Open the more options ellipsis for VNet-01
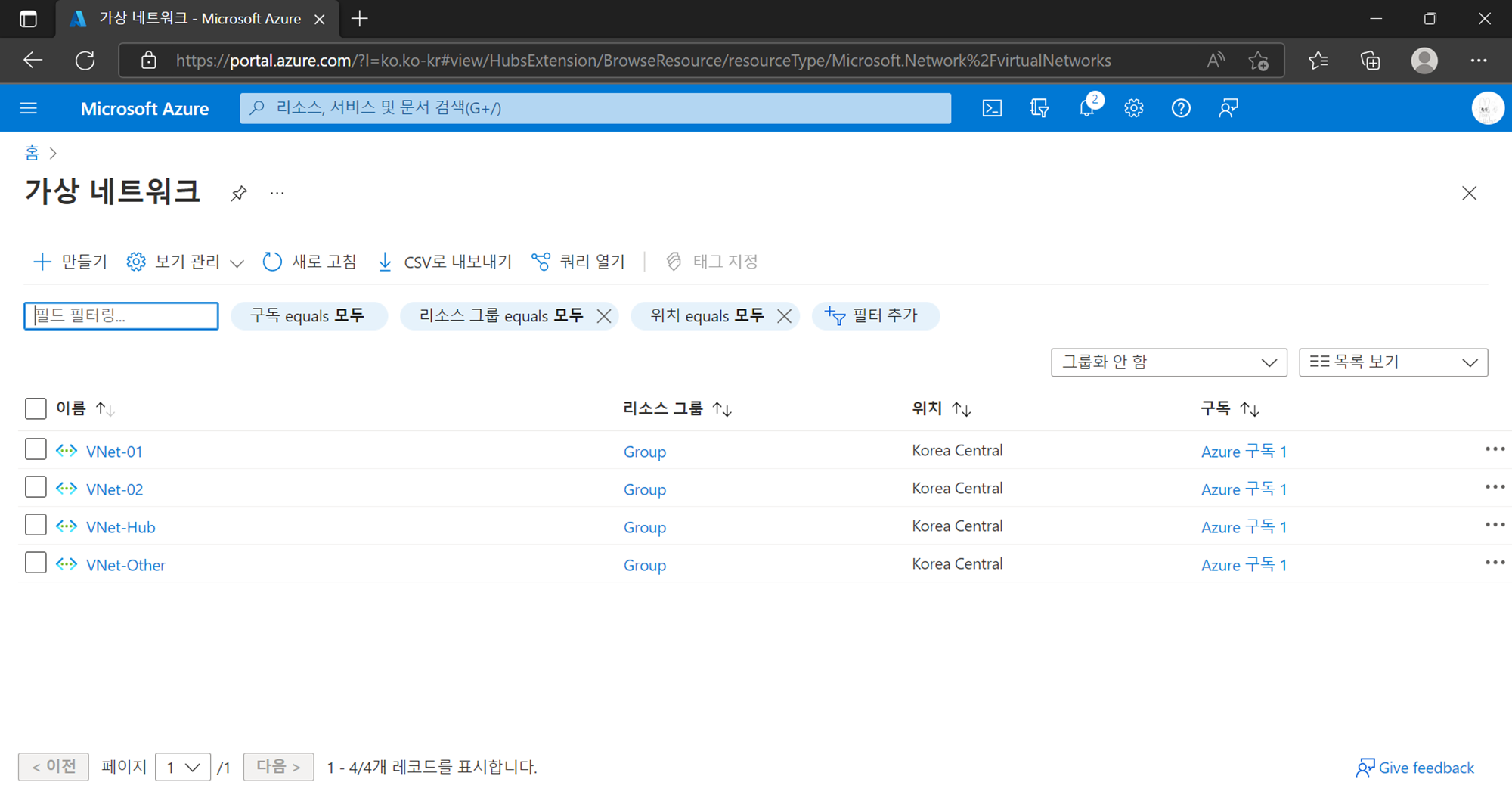The height and width of the screenshot is (804, 1512). [x=1495, y=449]
